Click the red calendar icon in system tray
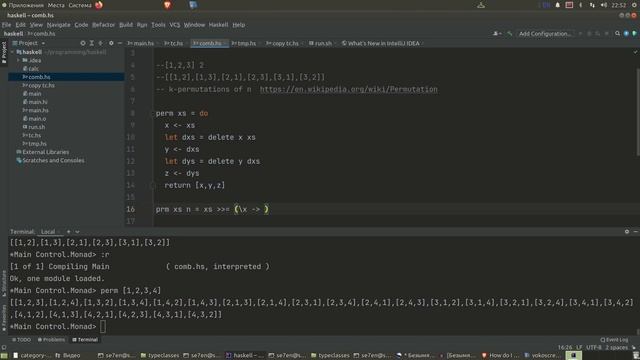 (x=569, y=5)
